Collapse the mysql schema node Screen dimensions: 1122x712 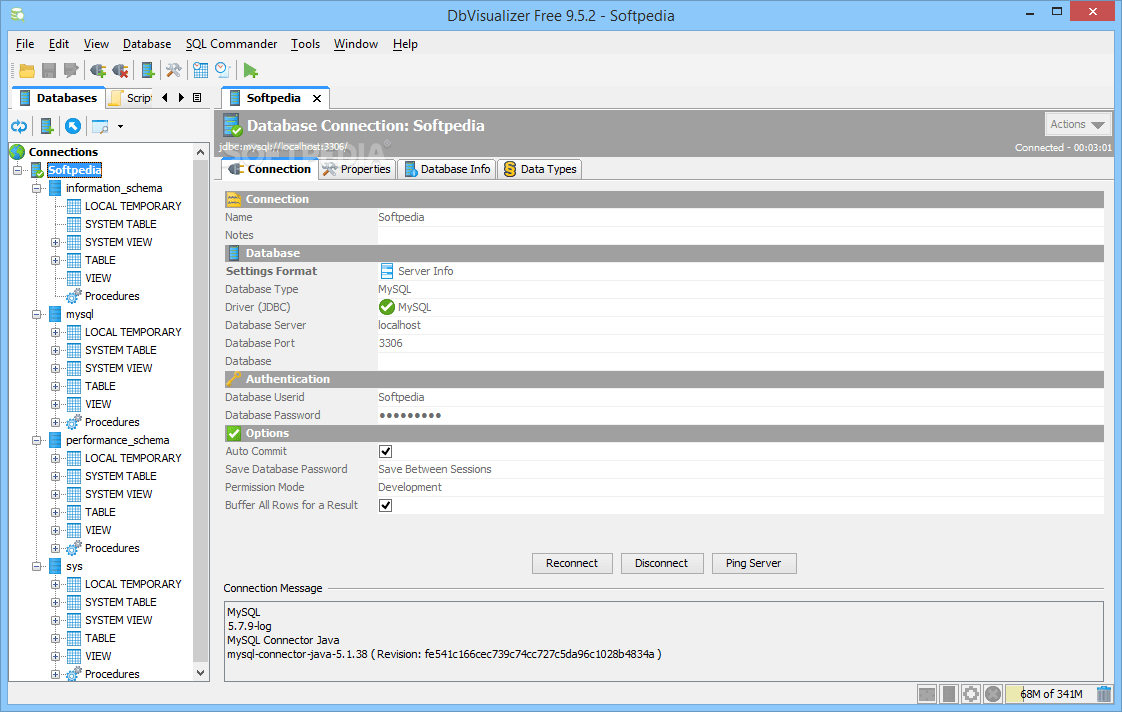(x=36, y=314)
